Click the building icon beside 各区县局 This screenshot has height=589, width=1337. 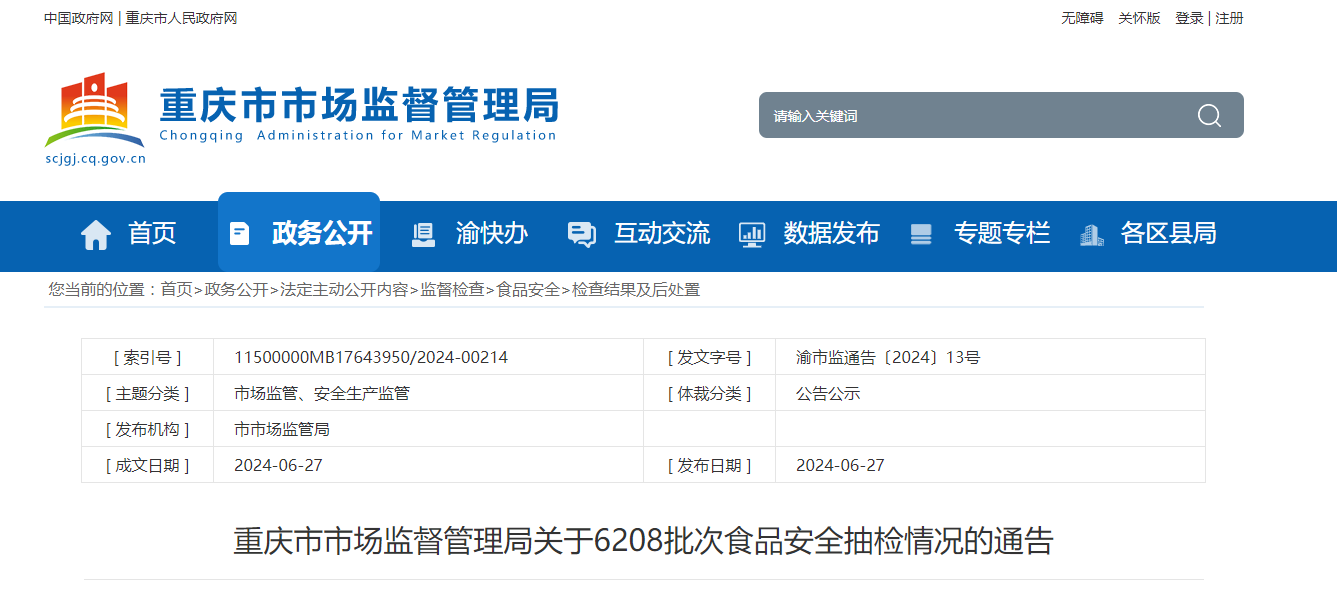pos(1091,234)
